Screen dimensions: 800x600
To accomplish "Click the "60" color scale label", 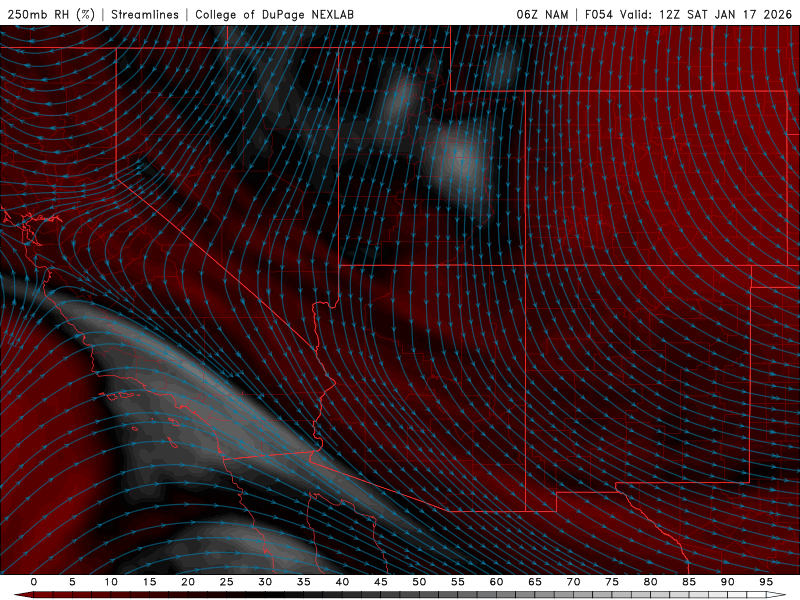I will click(x=496, y=582).
